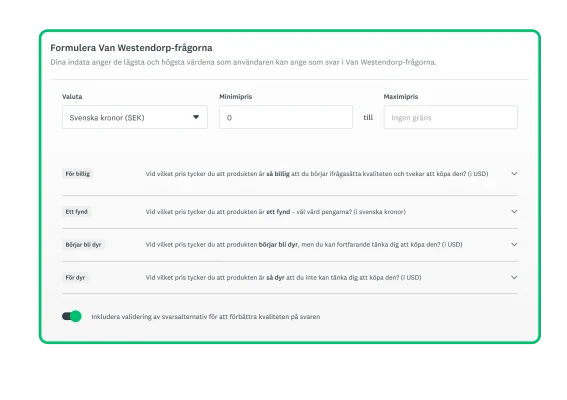The image size is (567, 400).
Task: Click the För dyr tag label
Action: [x=75, y=277]
